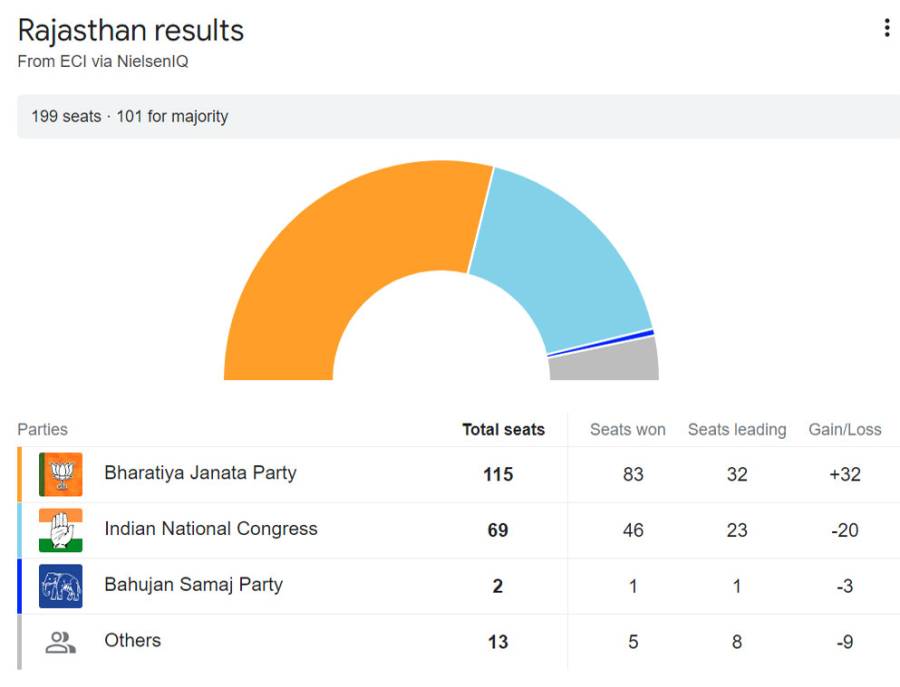Click the Seats won column header
Viewport: 900px width, 687px height.
tap(627, 429)
